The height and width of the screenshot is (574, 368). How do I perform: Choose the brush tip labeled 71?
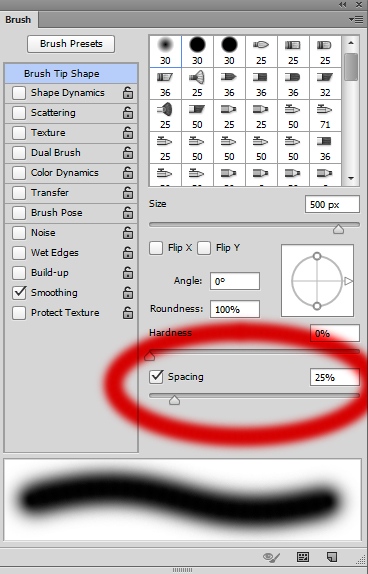pos(325,115)
